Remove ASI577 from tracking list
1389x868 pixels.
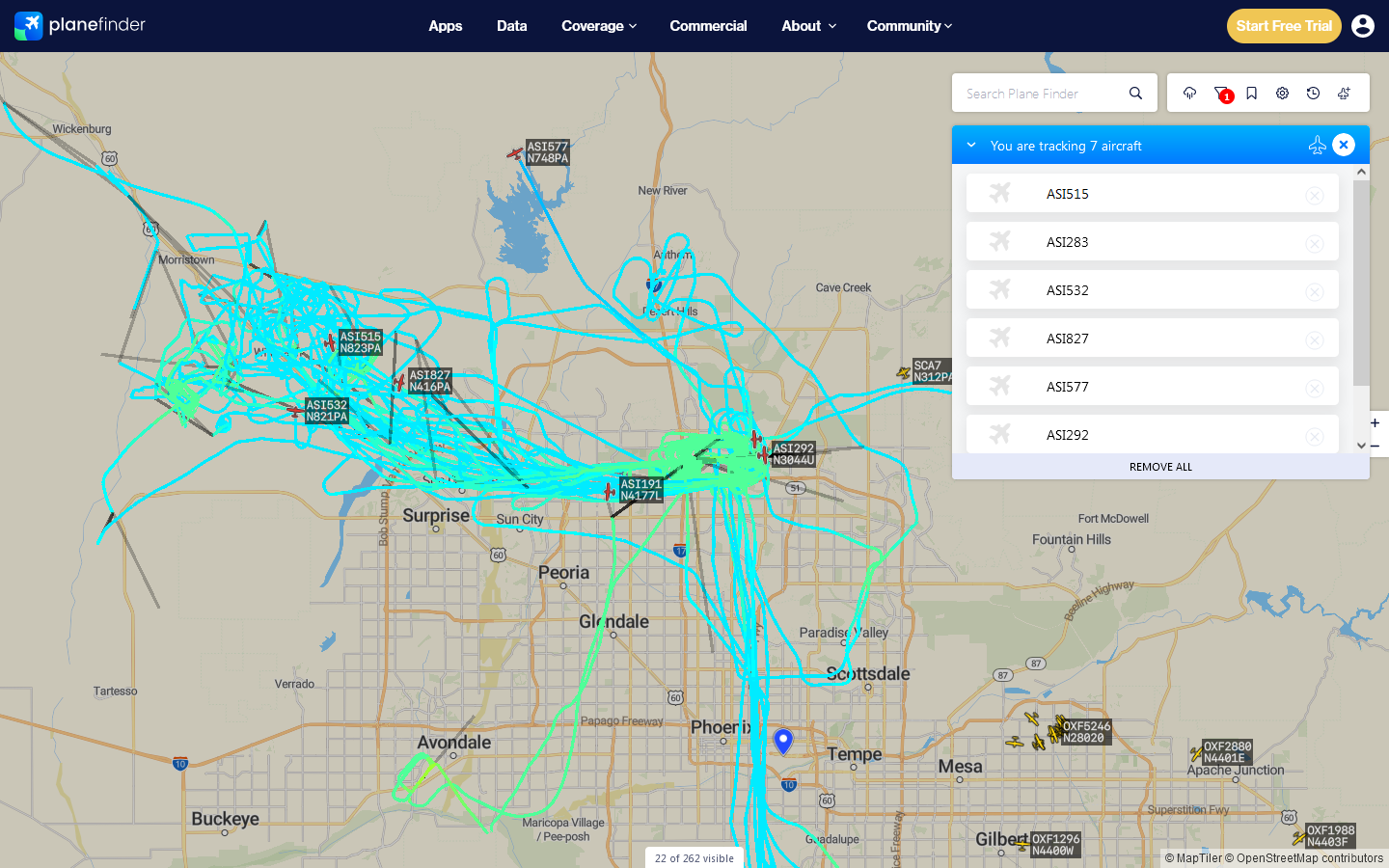[1315, 388]
